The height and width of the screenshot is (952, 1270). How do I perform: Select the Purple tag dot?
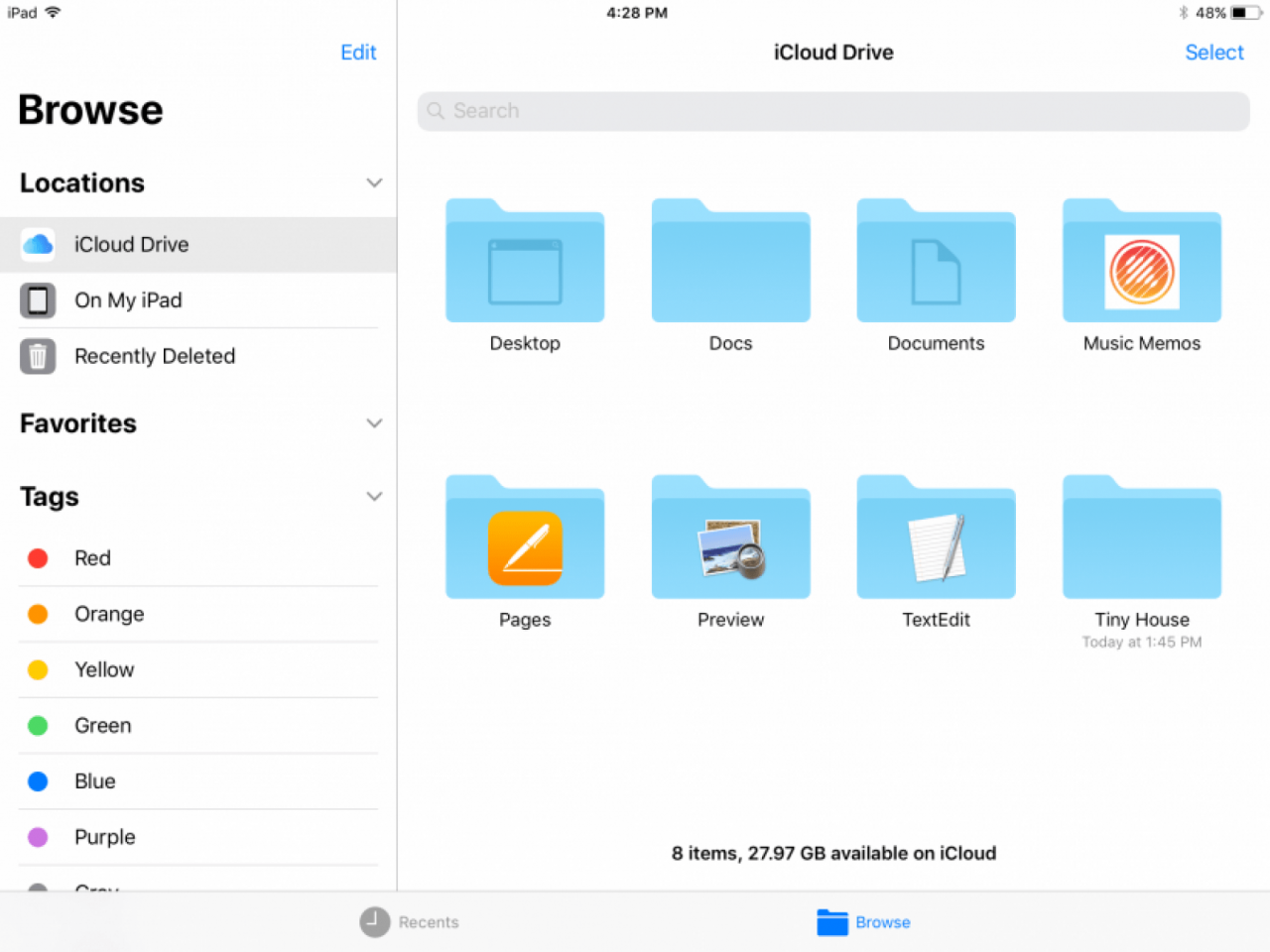38,837
